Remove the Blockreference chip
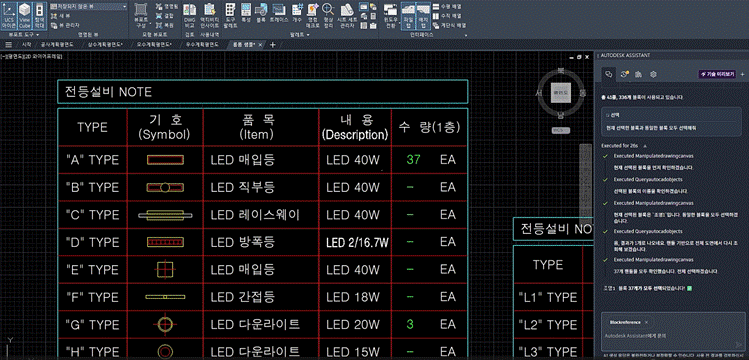Image resolution: width=749 pixels, height=360 pixels. (x=646, y=322)
